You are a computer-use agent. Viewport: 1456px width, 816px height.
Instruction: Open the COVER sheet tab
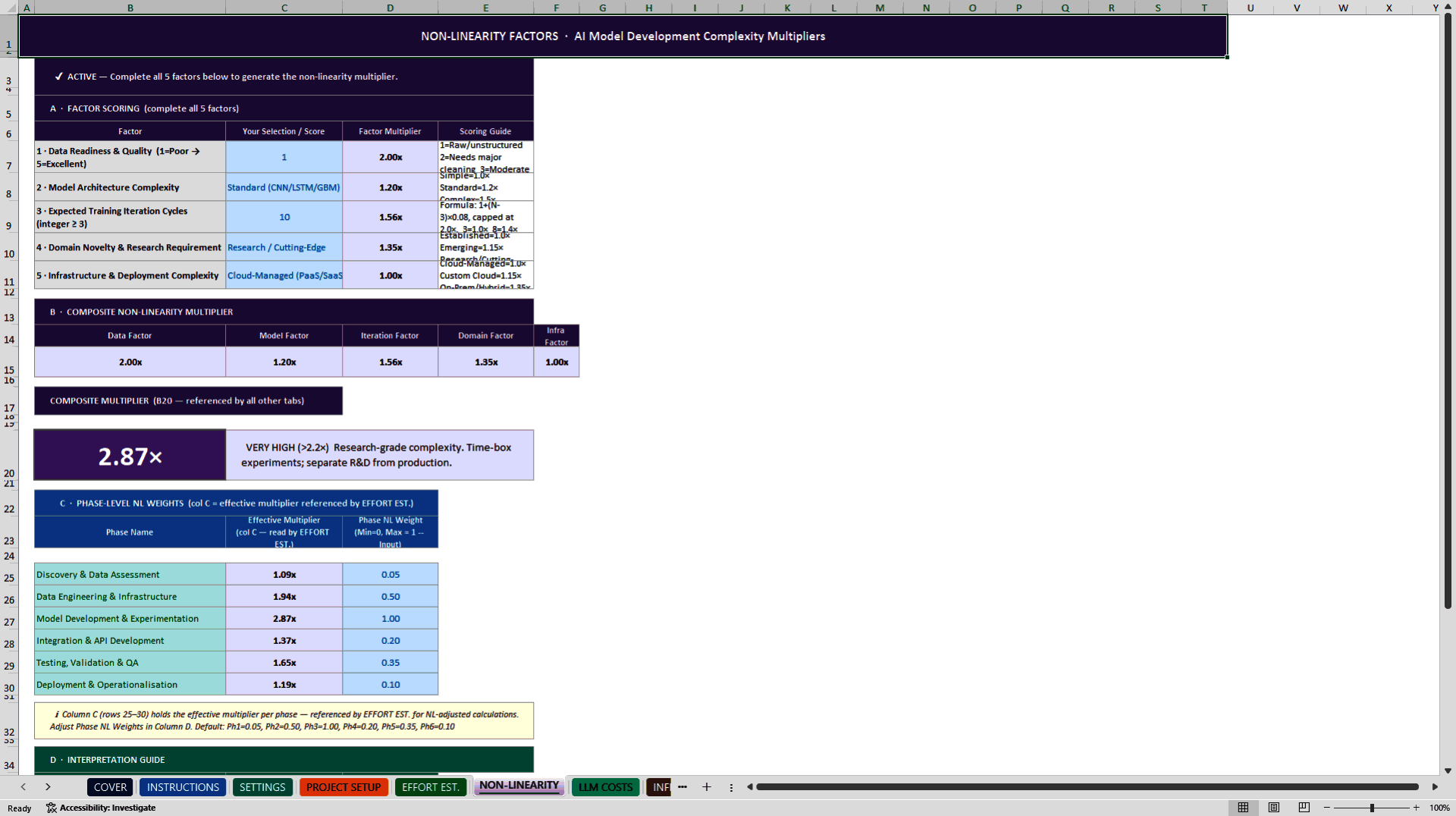(110, 787)
